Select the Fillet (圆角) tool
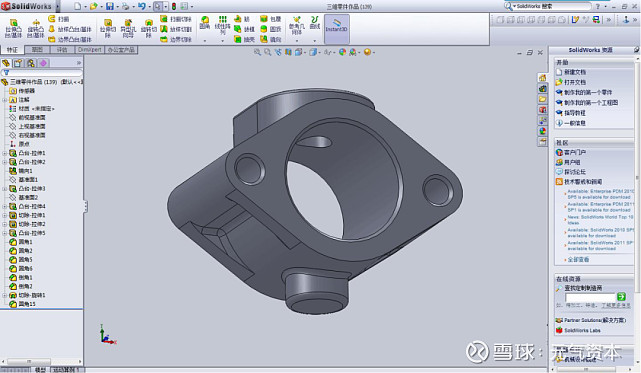The height and width of the screenshot is (373, 641). pos(205,23)
